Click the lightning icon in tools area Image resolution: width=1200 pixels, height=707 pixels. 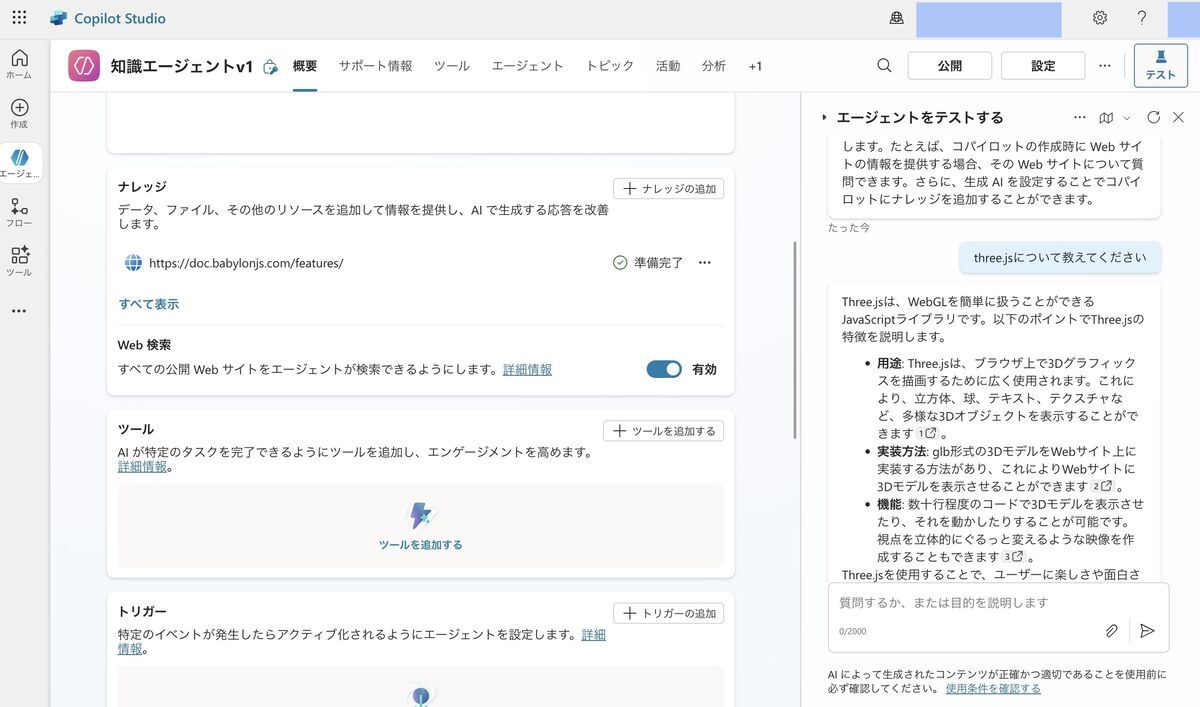coord(421,515)
